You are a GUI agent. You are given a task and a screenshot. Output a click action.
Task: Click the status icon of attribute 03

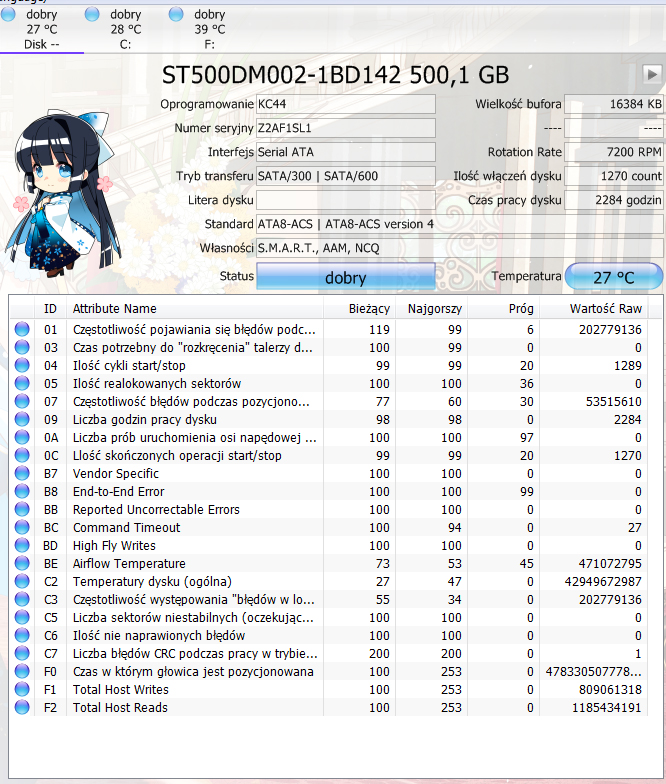22,347
